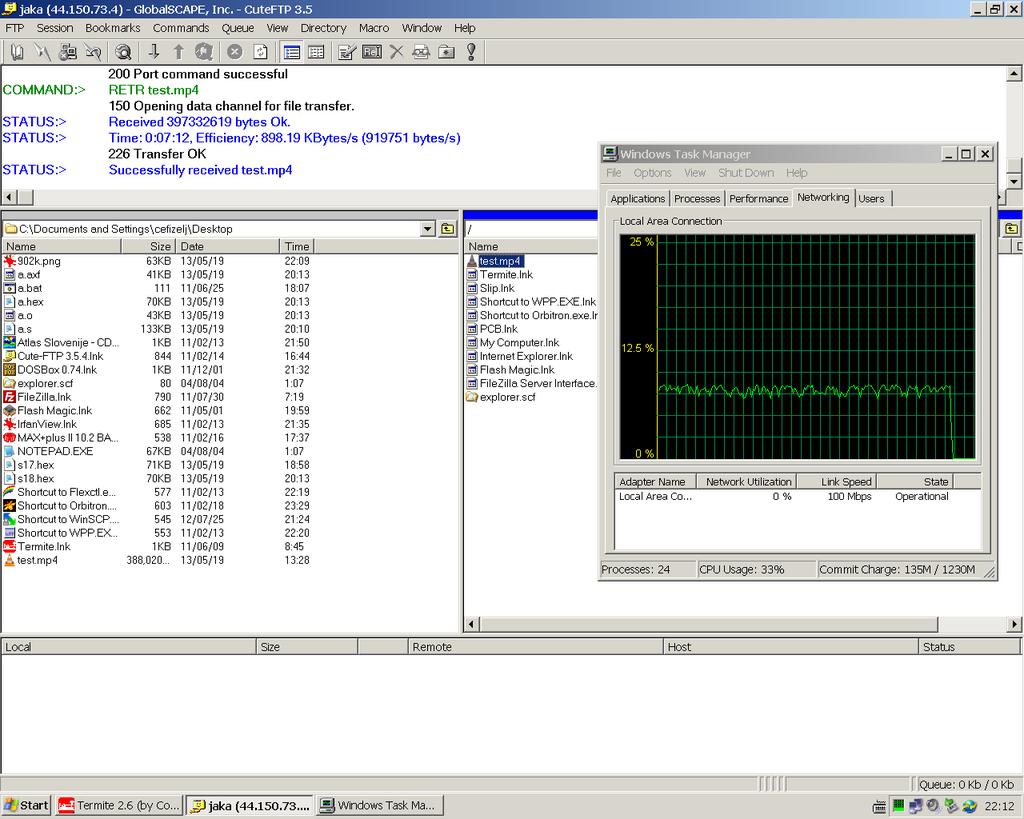Select local file NOTEPAD.EXE
This screenshot has width=1024, height=819.
coord(55,451)
